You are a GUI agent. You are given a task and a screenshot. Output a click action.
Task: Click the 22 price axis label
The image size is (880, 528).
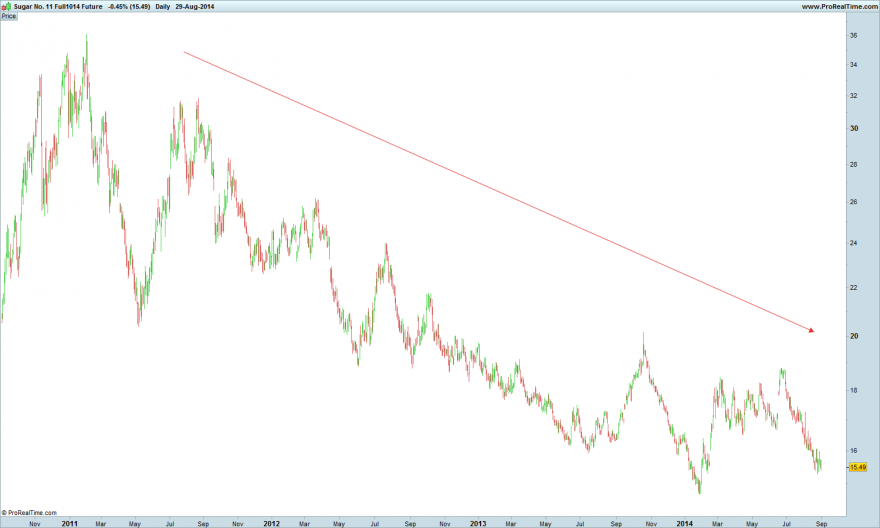point(854,288)
